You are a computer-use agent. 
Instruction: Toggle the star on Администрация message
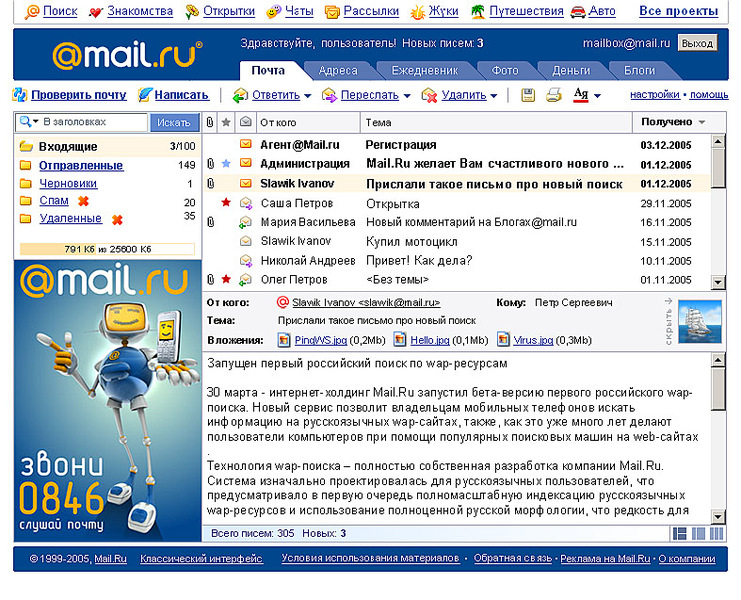coord(226,164)
